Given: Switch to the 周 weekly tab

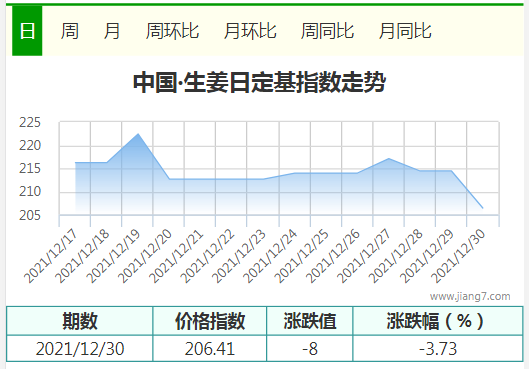Looking at the screenshot, I should point(70,31).
